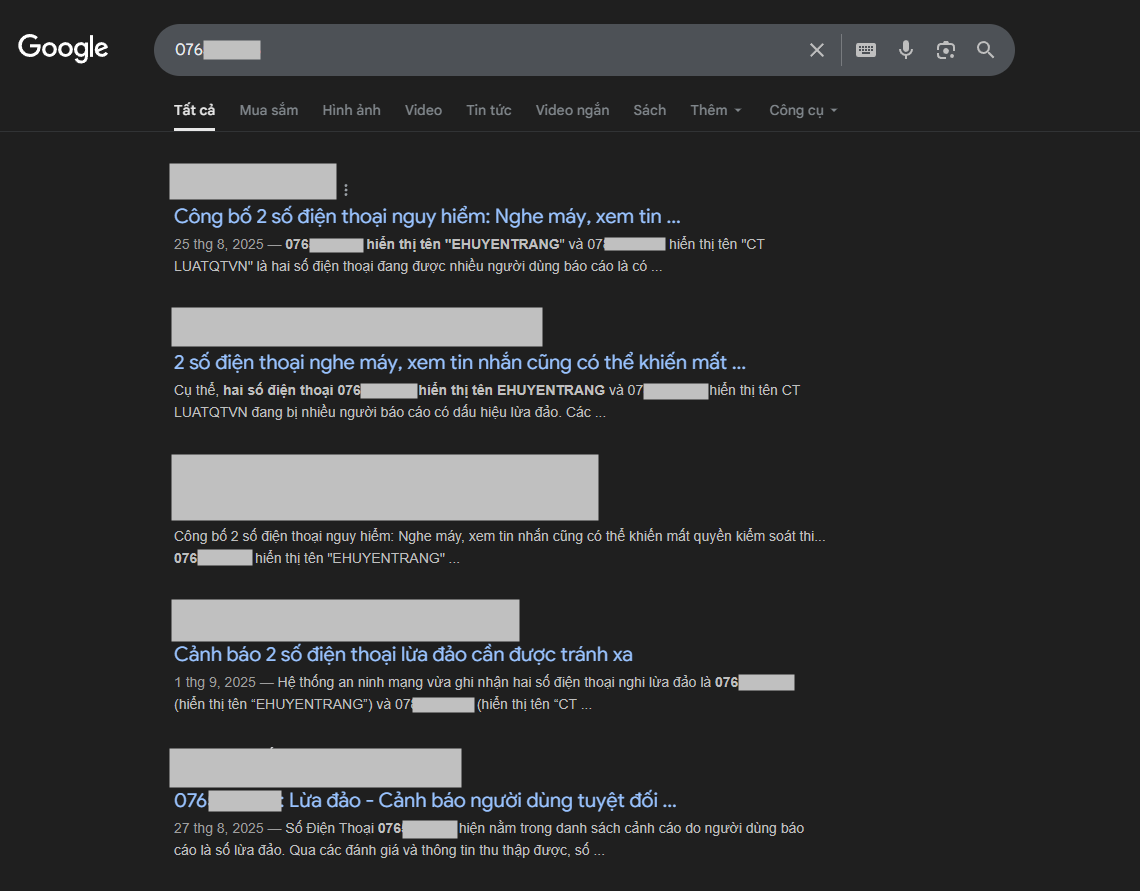
Task: Select the Sách tab
Action: (x=649, y=110)
